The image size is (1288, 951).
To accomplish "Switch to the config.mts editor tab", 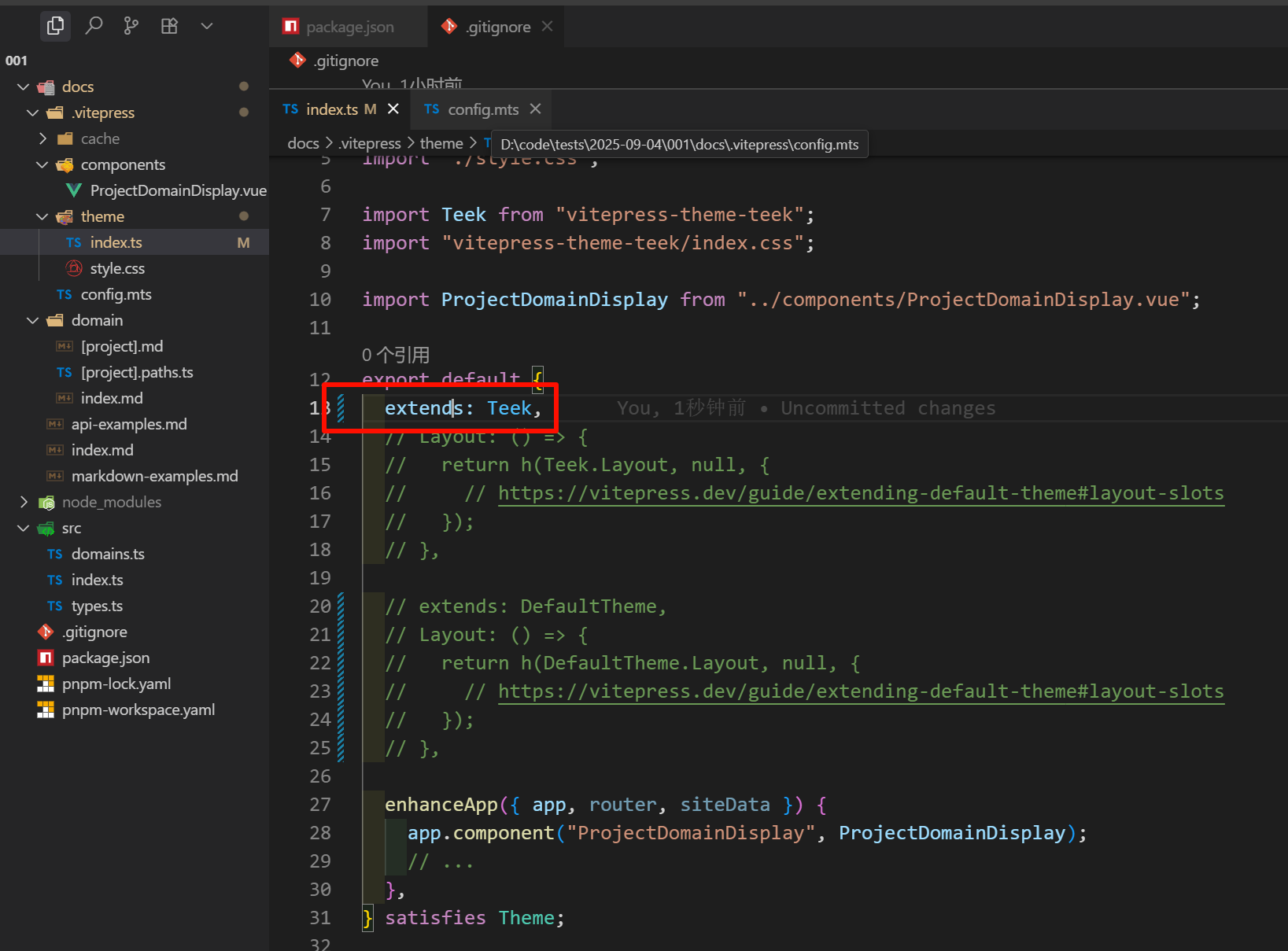I will [482, 109].
